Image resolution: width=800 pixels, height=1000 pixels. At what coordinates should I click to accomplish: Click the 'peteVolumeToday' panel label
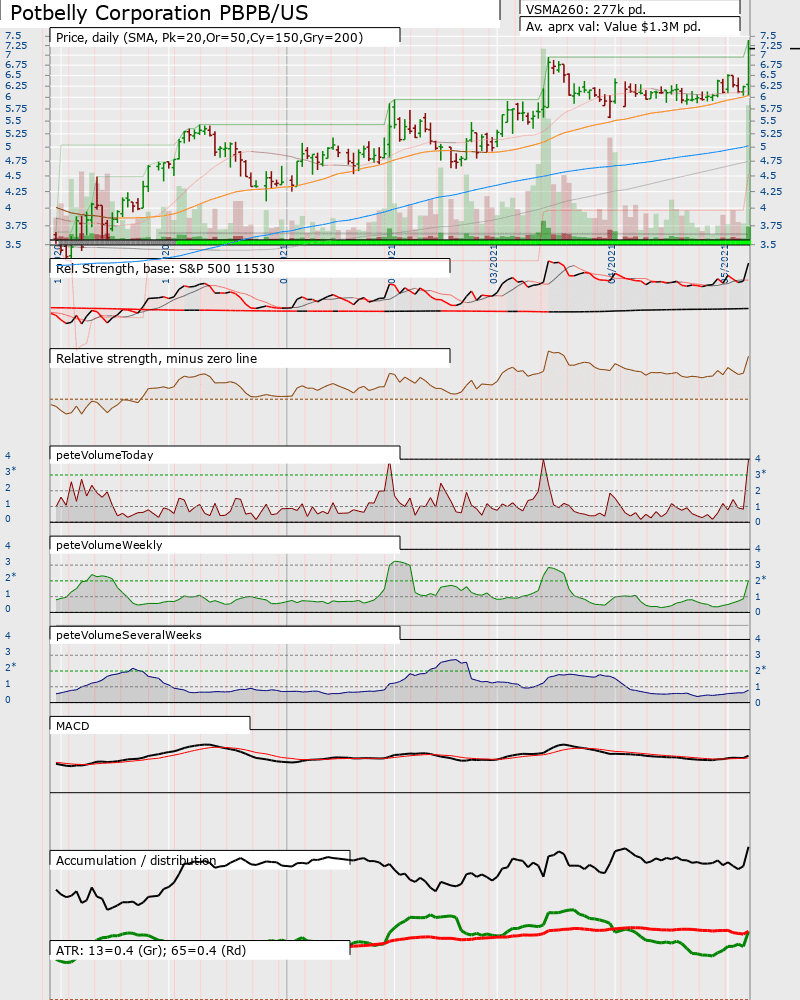[x=105, y=455]
